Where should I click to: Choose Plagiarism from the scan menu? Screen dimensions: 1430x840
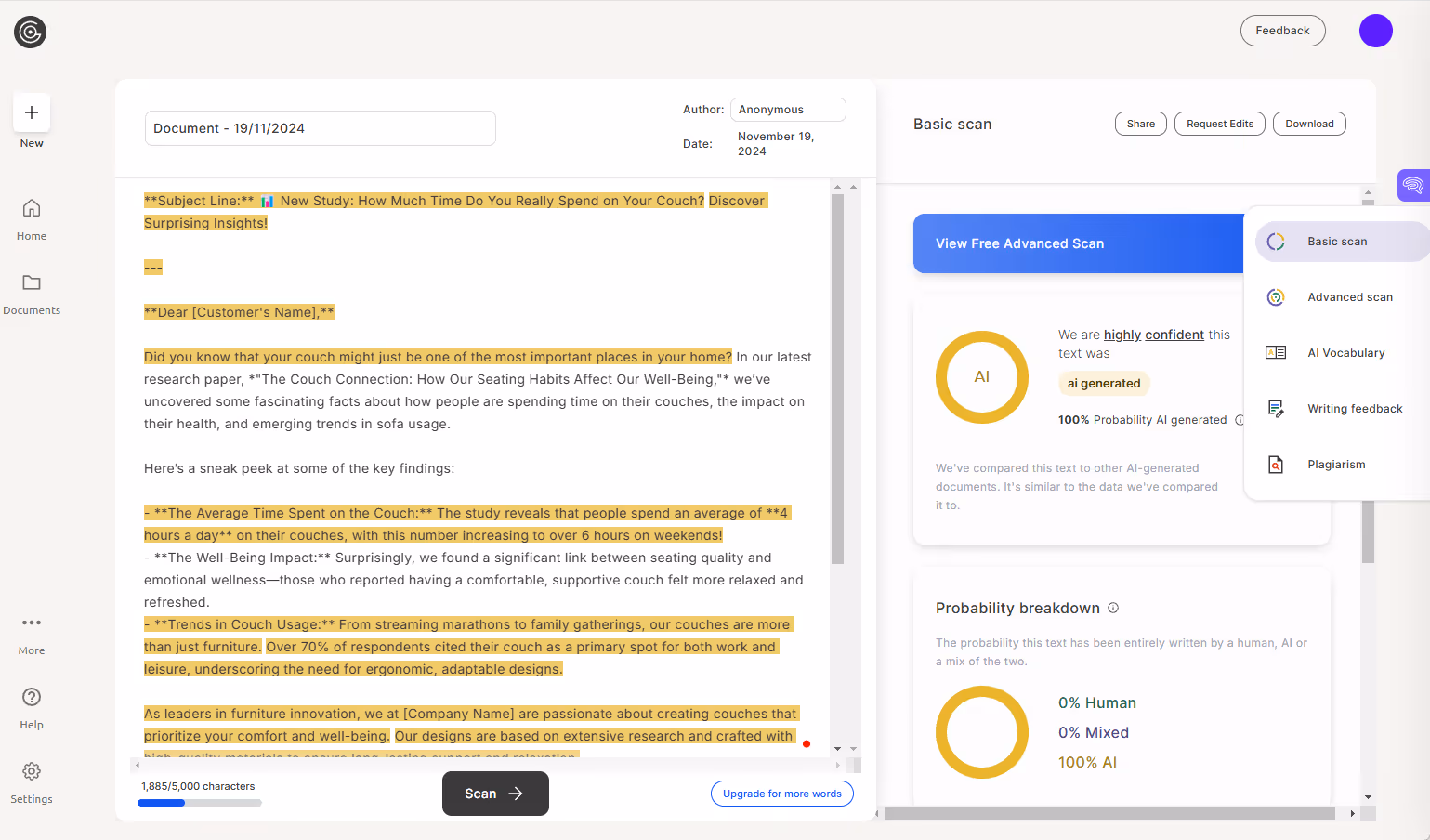(x=1275, y=464)
